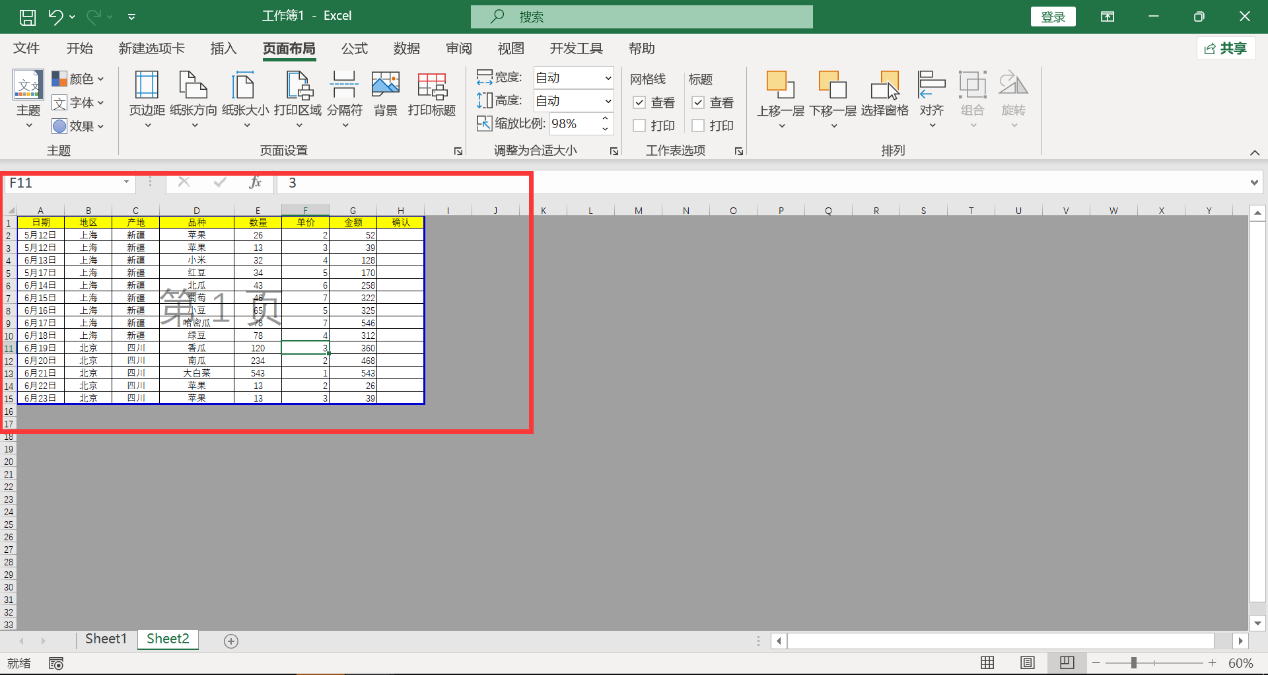This screenshot has height=675, width=1268.
Task: Click the horizontal scrollbar right arrow
Action: click(1241, 640)
